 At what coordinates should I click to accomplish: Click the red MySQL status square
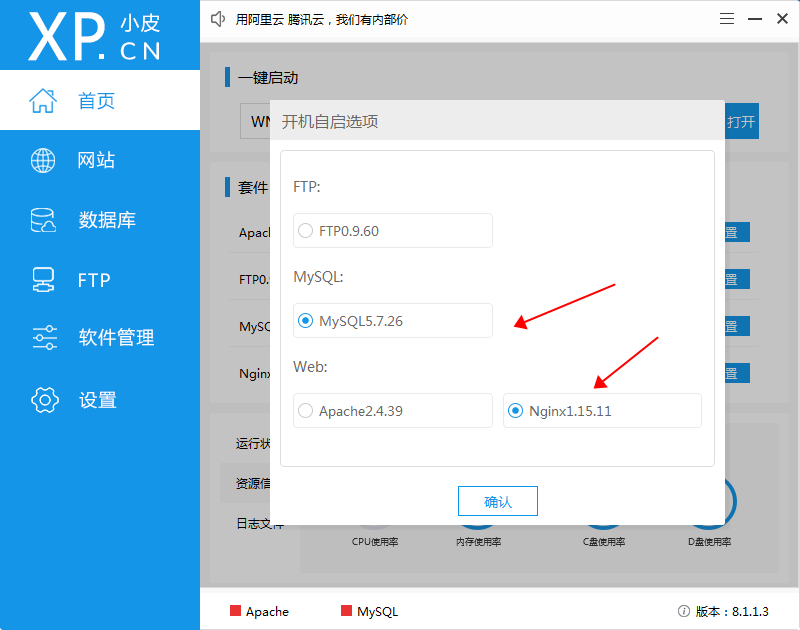pos(346,611)
